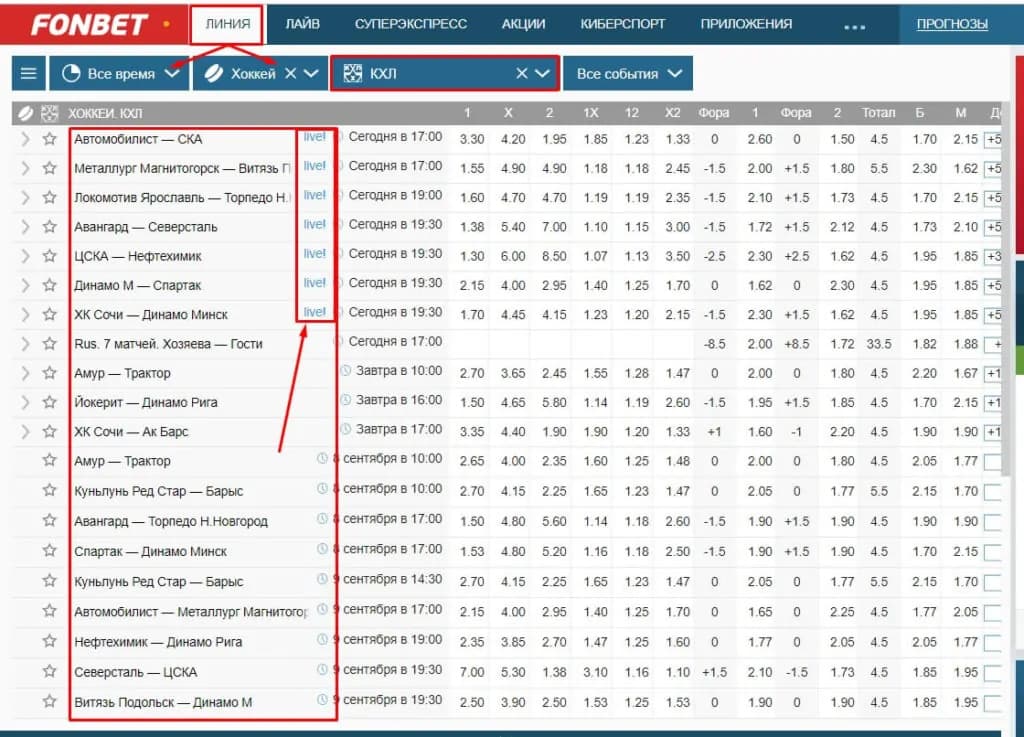Click clock icon for ХК Сочи — Ак Барс

tap(346, 429)
